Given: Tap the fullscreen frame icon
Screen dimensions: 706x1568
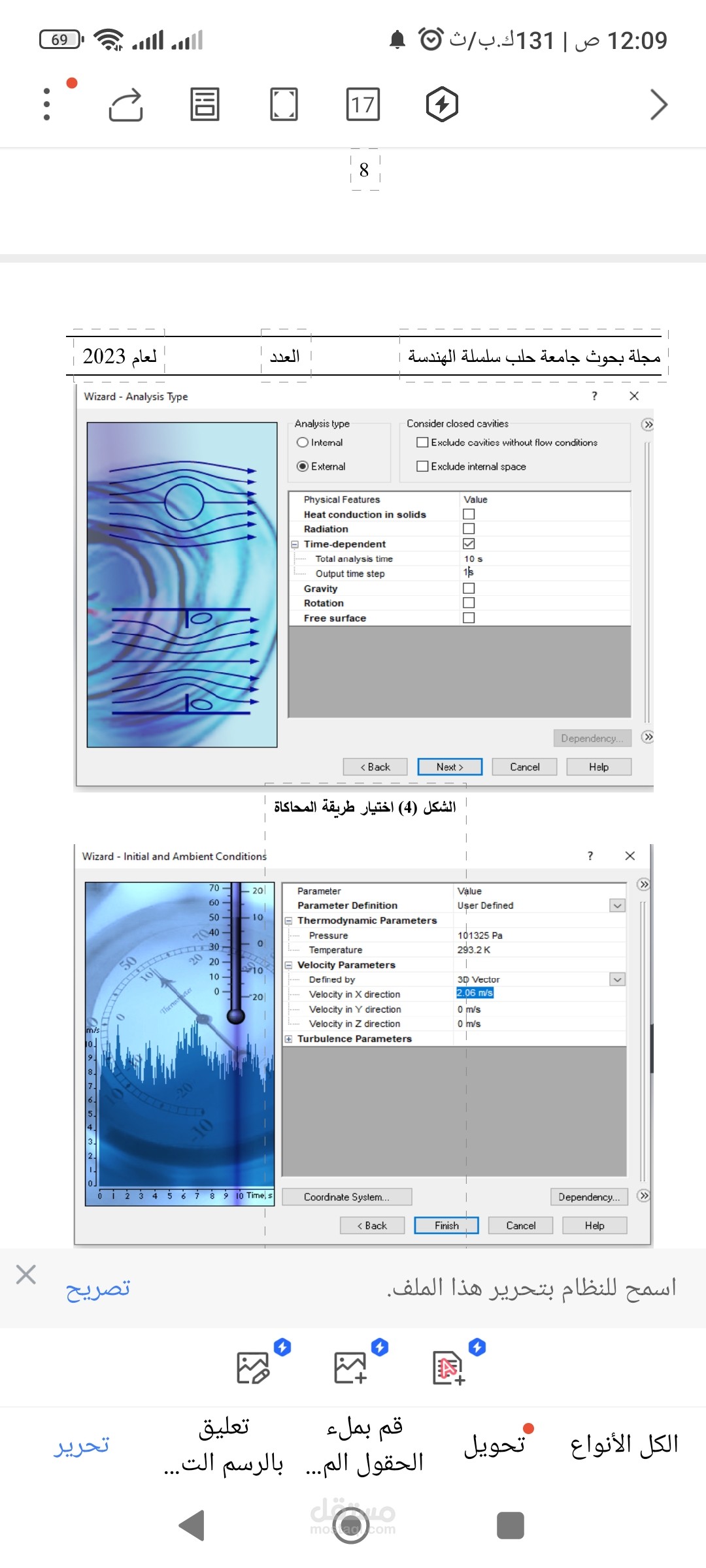Looking at the screenshot, I should 284,105.
